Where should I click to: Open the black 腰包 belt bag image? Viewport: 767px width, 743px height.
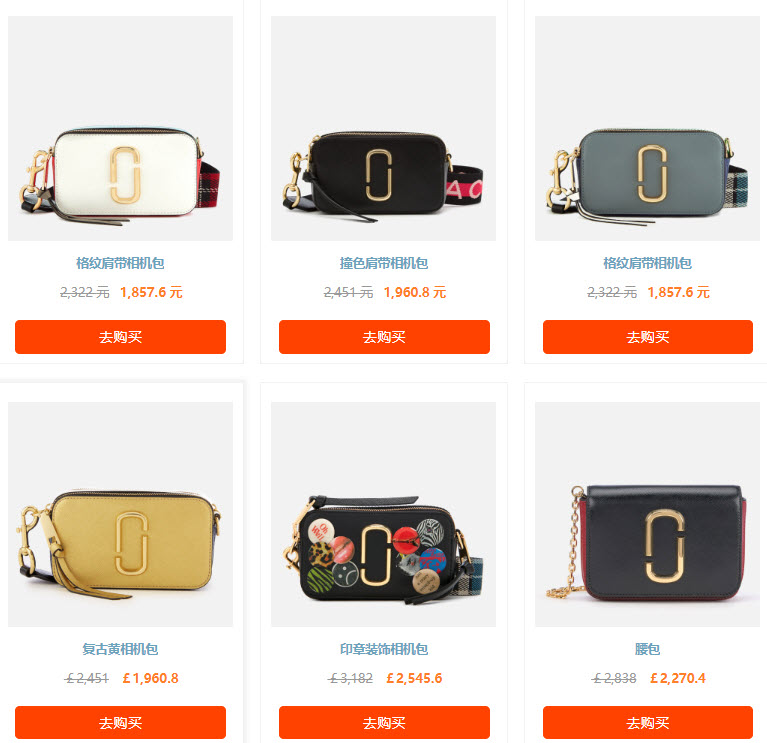pos(647,514)
